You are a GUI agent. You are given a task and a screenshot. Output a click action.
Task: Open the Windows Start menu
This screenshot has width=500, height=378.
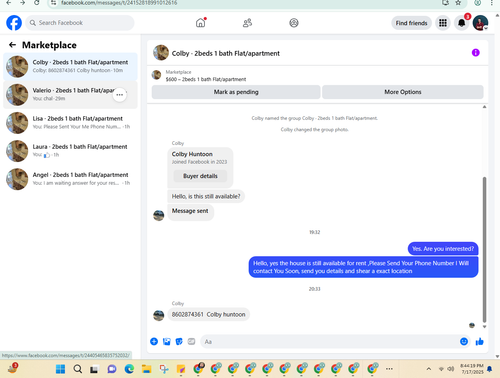tap(60, 369)
